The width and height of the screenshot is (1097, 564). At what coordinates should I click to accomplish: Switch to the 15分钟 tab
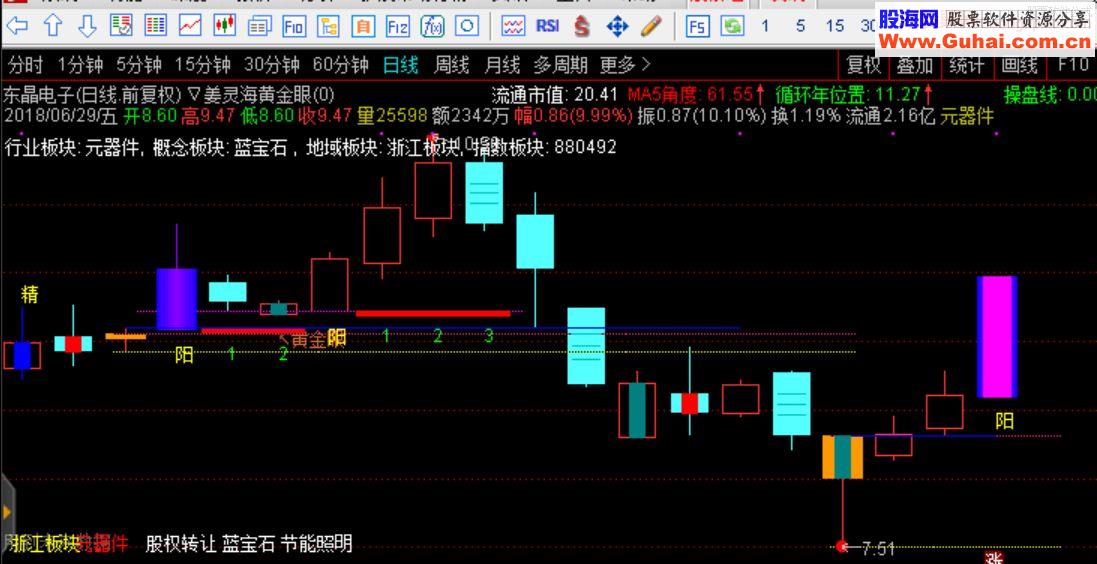(202, 66)
